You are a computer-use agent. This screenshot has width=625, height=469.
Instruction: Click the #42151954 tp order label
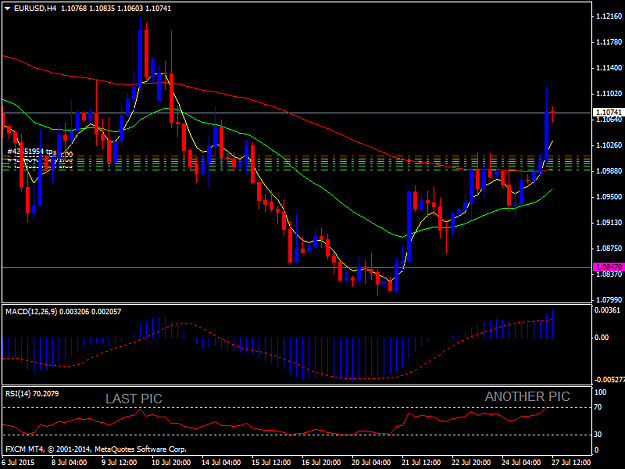(x=30, y=151)
